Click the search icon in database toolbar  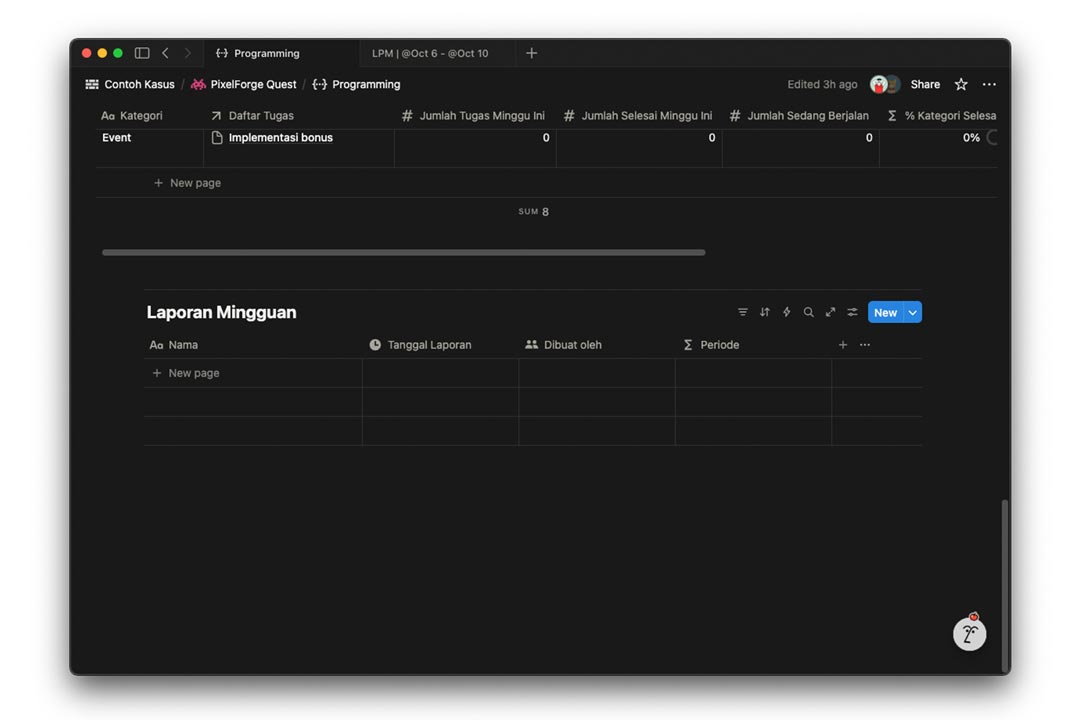coord(808,312)
